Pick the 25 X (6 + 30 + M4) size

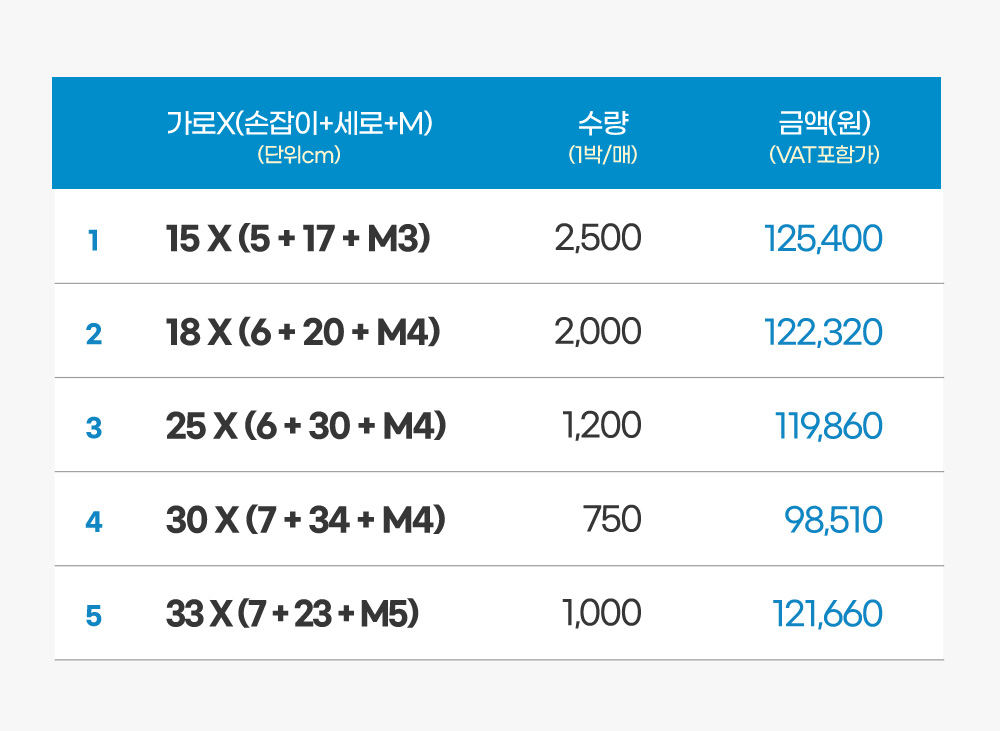pyautogui.click(x=305, y=427)
